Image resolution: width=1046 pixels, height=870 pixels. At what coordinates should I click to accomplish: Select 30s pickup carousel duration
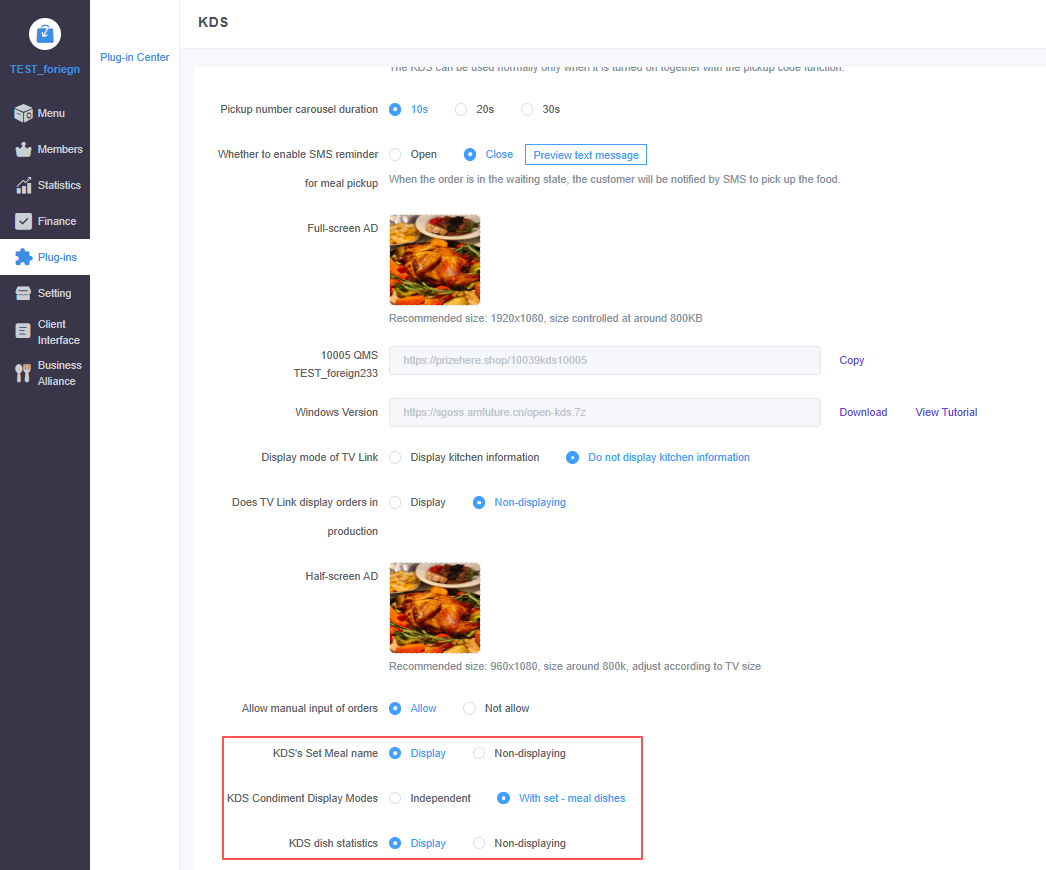(527, 109)
